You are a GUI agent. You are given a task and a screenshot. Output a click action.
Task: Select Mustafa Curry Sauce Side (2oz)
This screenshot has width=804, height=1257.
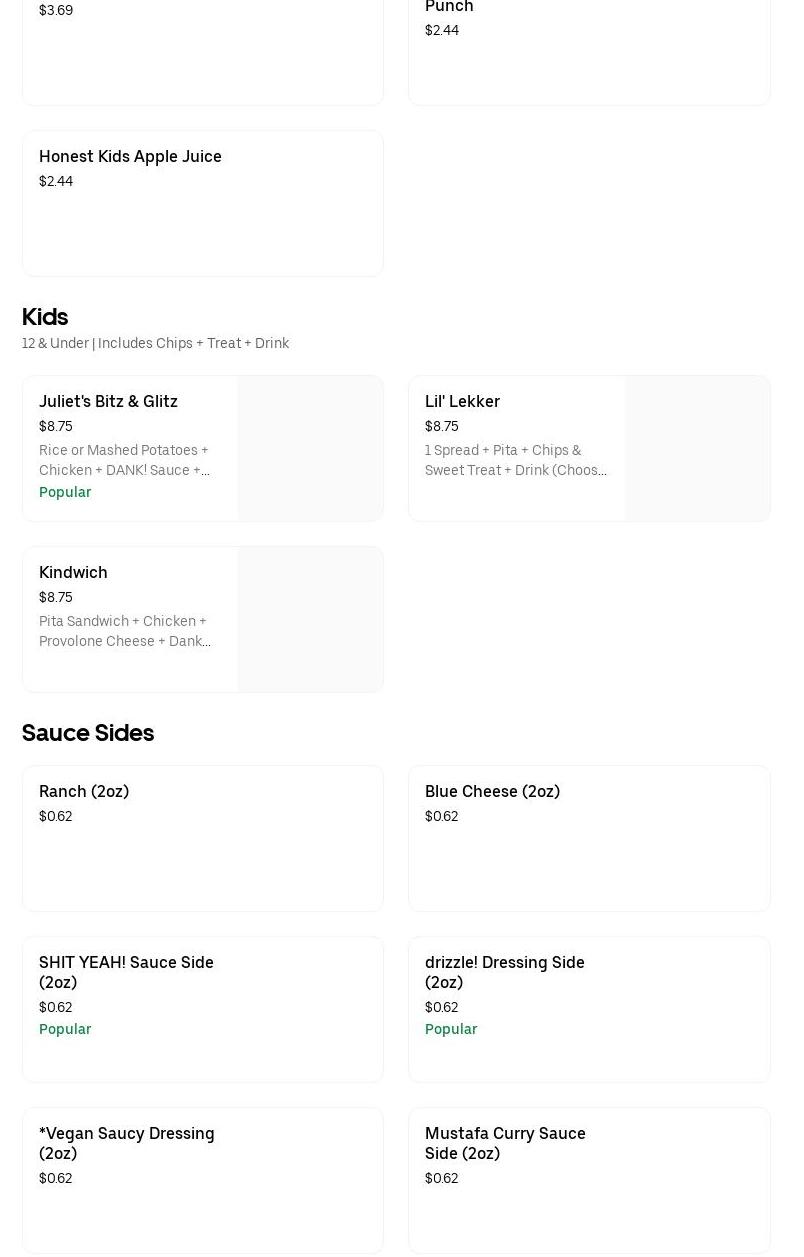(505, 1143)
